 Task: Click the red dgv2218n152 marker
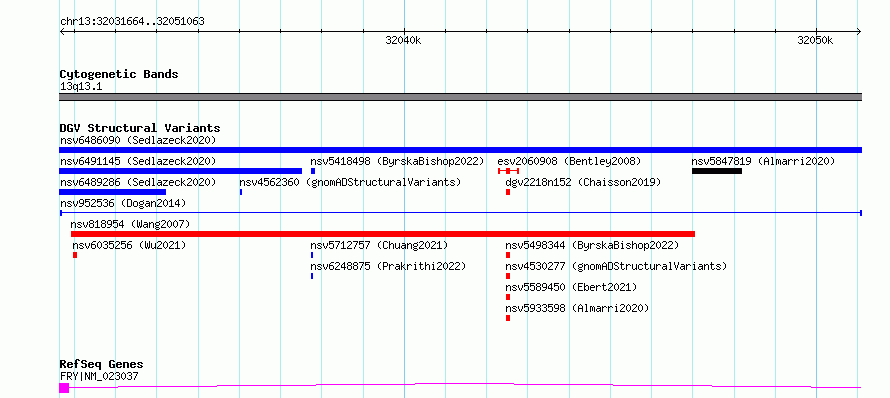tap(508, 192)
